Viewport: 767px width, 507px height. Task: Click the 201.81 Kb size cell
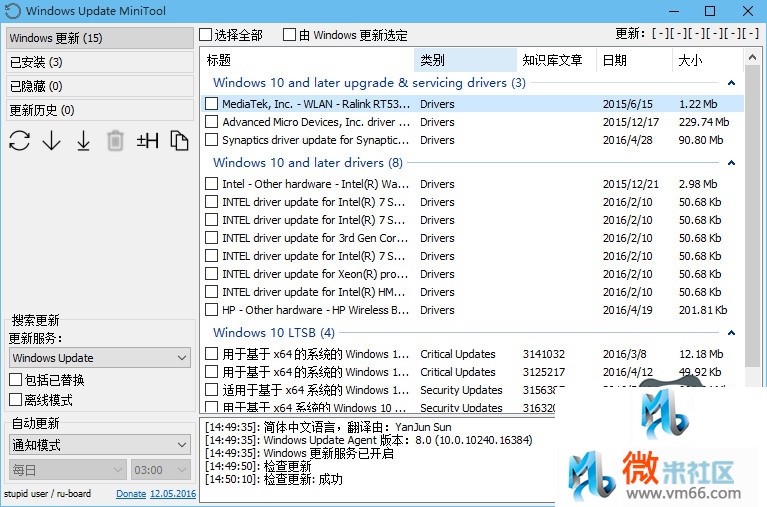point(703,310)
